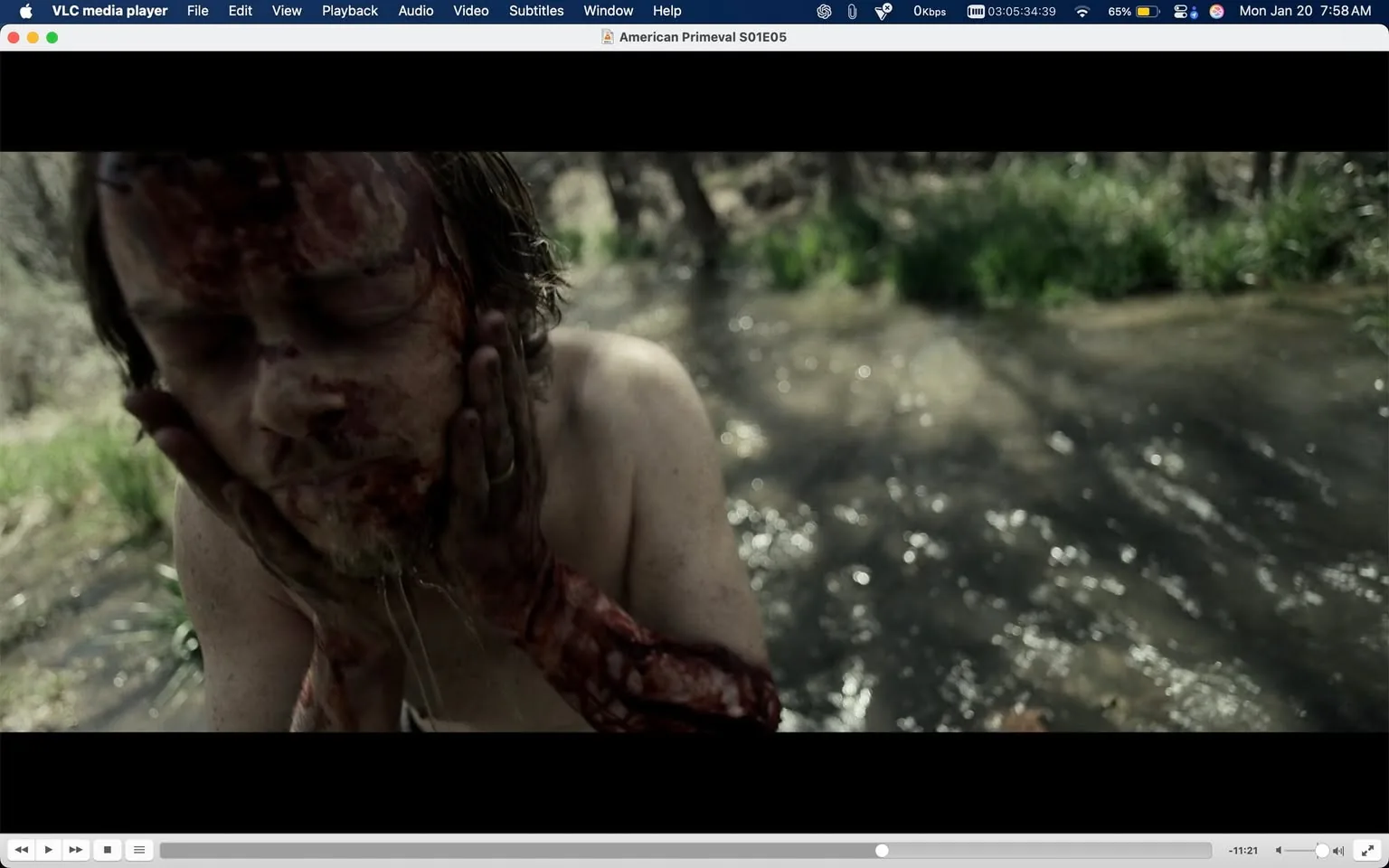Screen dimensions: 1389x868
Task: Toggle the remaining time display -11:21
Action: click(x=1243, y=850)
